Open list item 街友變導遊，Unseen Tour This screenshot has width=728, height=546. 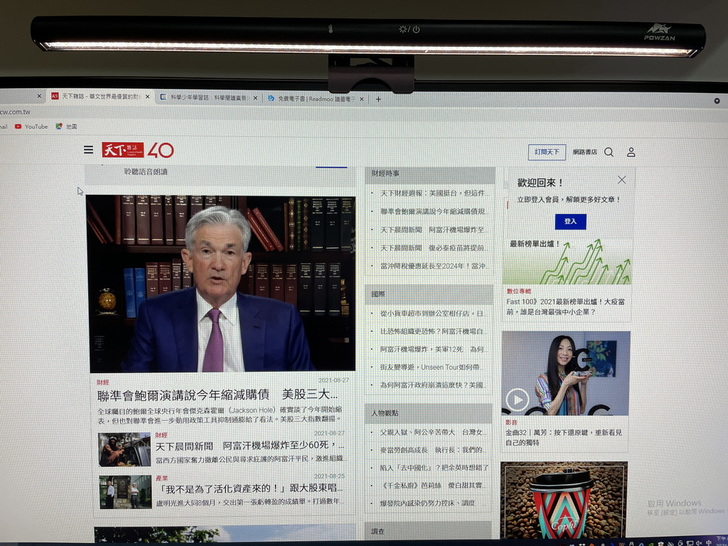432,367
